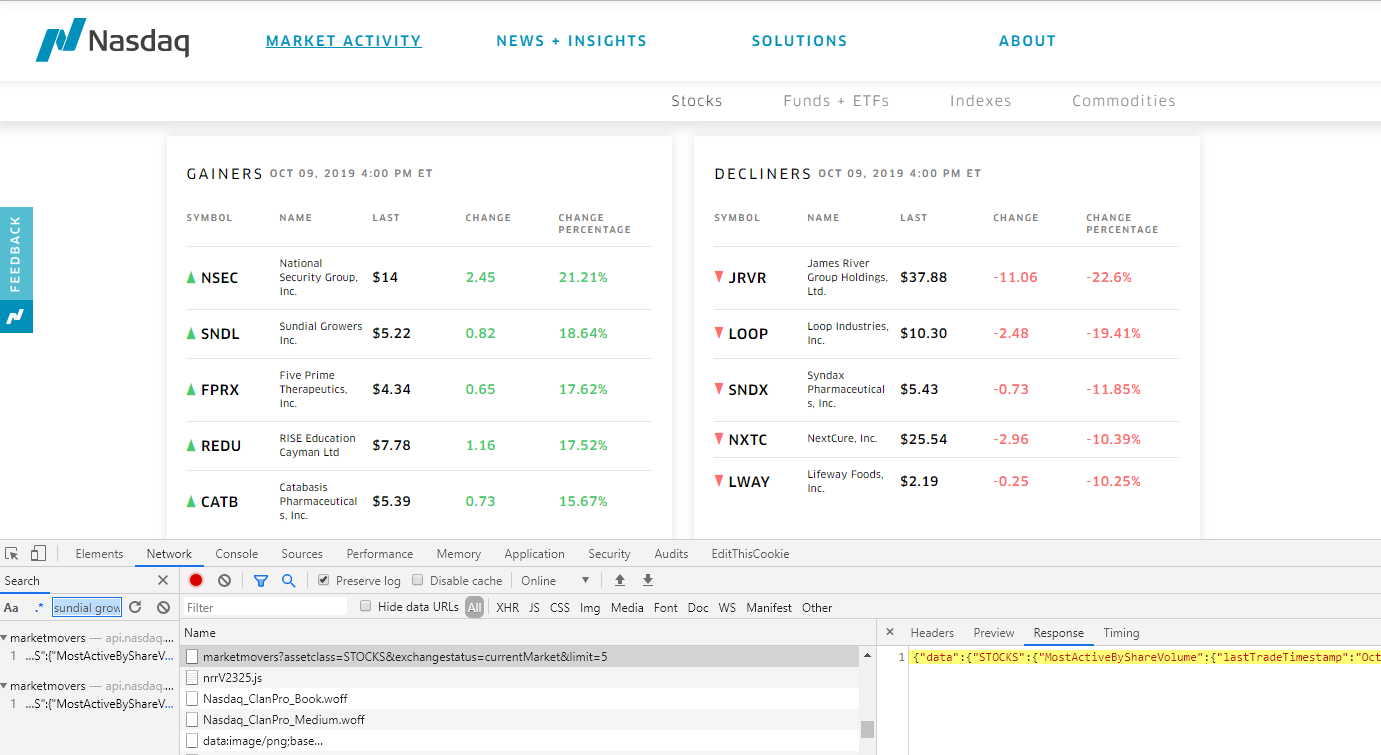The height and width of the screenshot is (755, 1381).
Task: Filter requests by WS type
Action: click(727, 607)
